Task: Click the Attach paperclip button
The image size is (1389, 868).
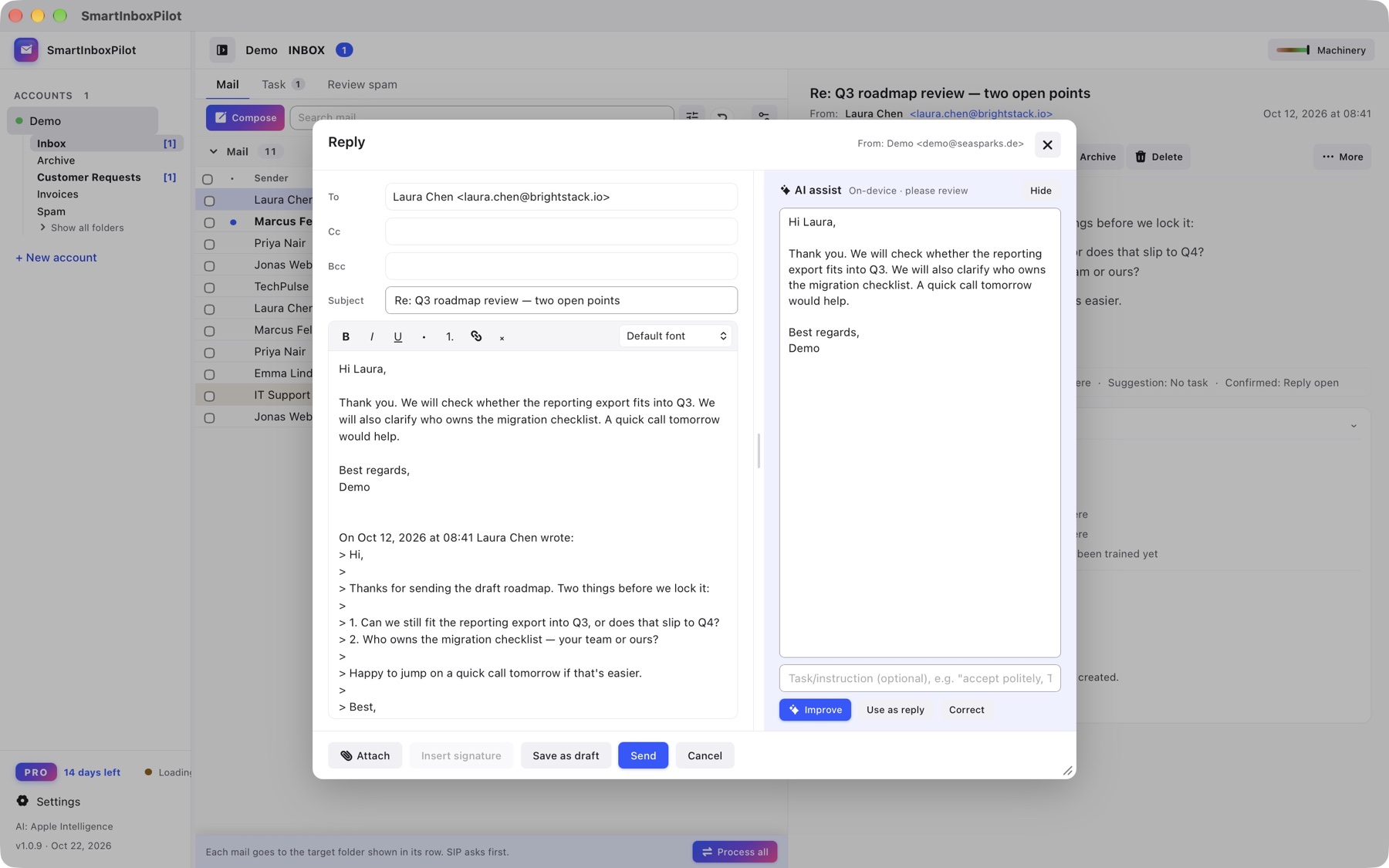Action: (x=365, y=755)
